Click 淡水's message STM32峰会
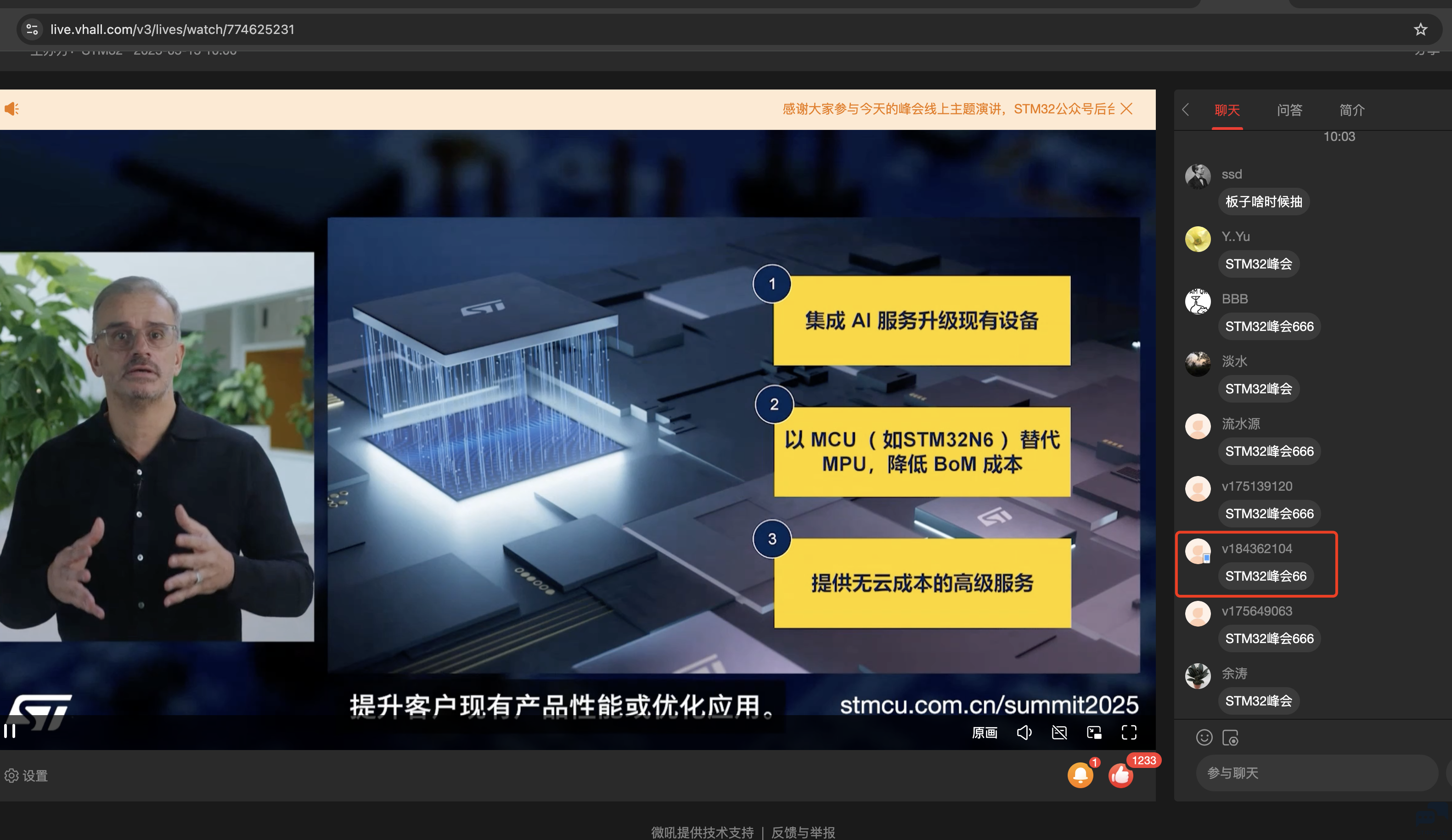 pyautogui.click(x=1258, y=389)
